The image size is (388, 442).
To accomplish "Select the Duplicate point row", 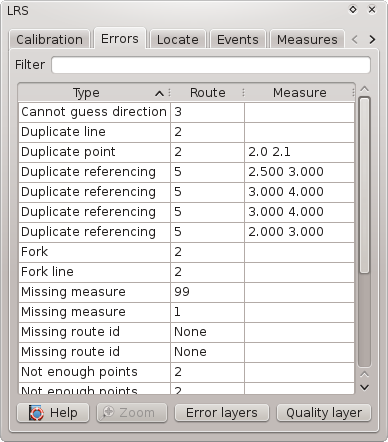I will [x=186, y=152].
